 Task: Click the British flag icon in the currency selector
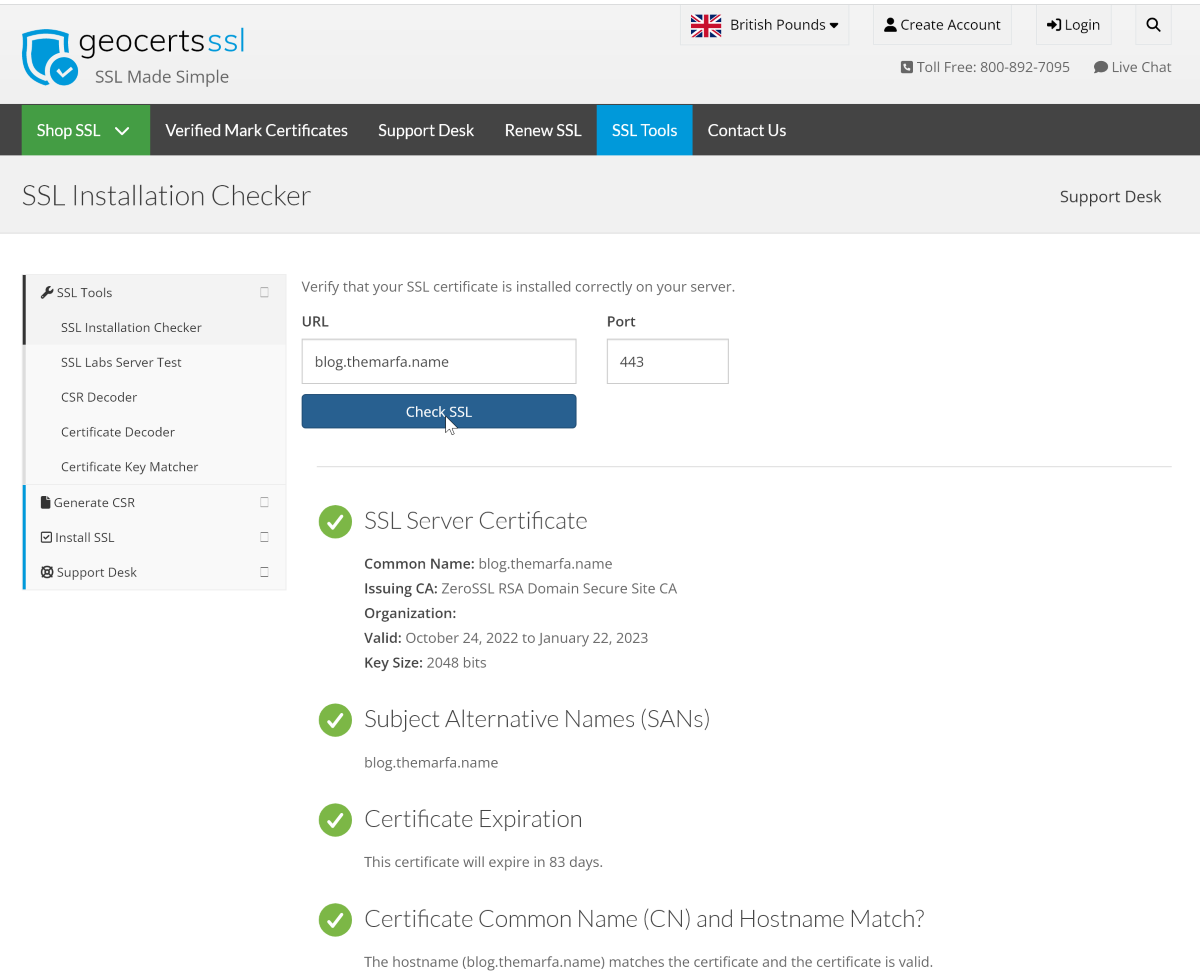706,24
